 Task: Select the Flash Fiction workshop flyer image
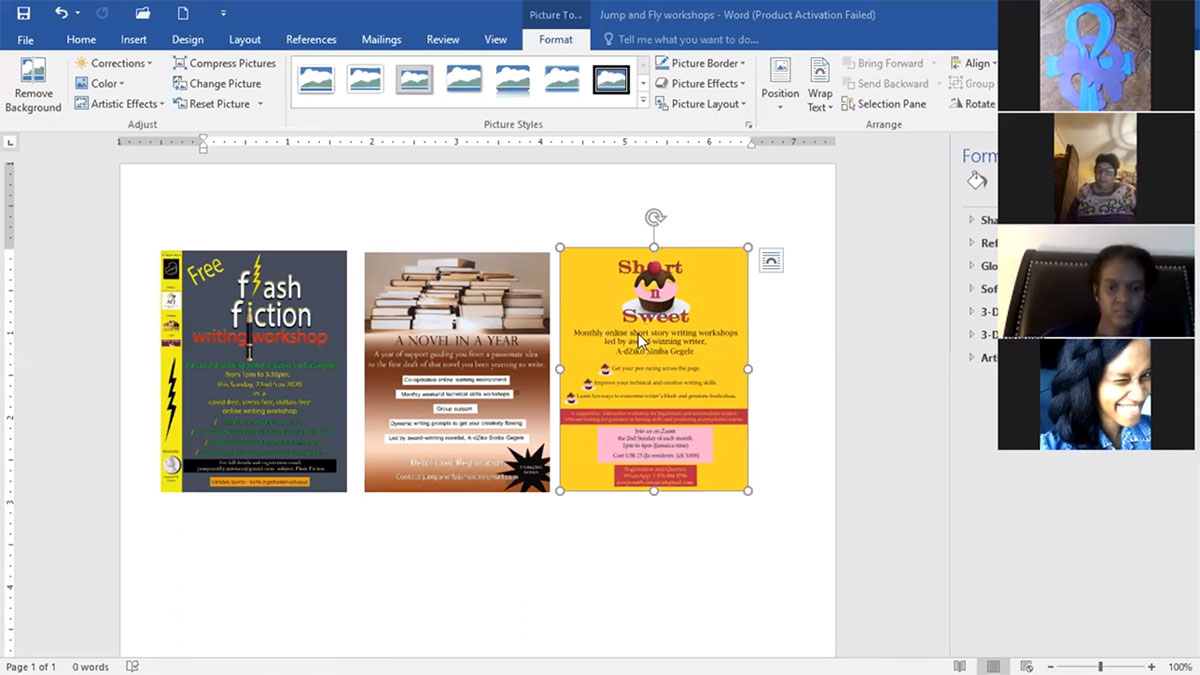pyautogui.click(x=254, y=371)
